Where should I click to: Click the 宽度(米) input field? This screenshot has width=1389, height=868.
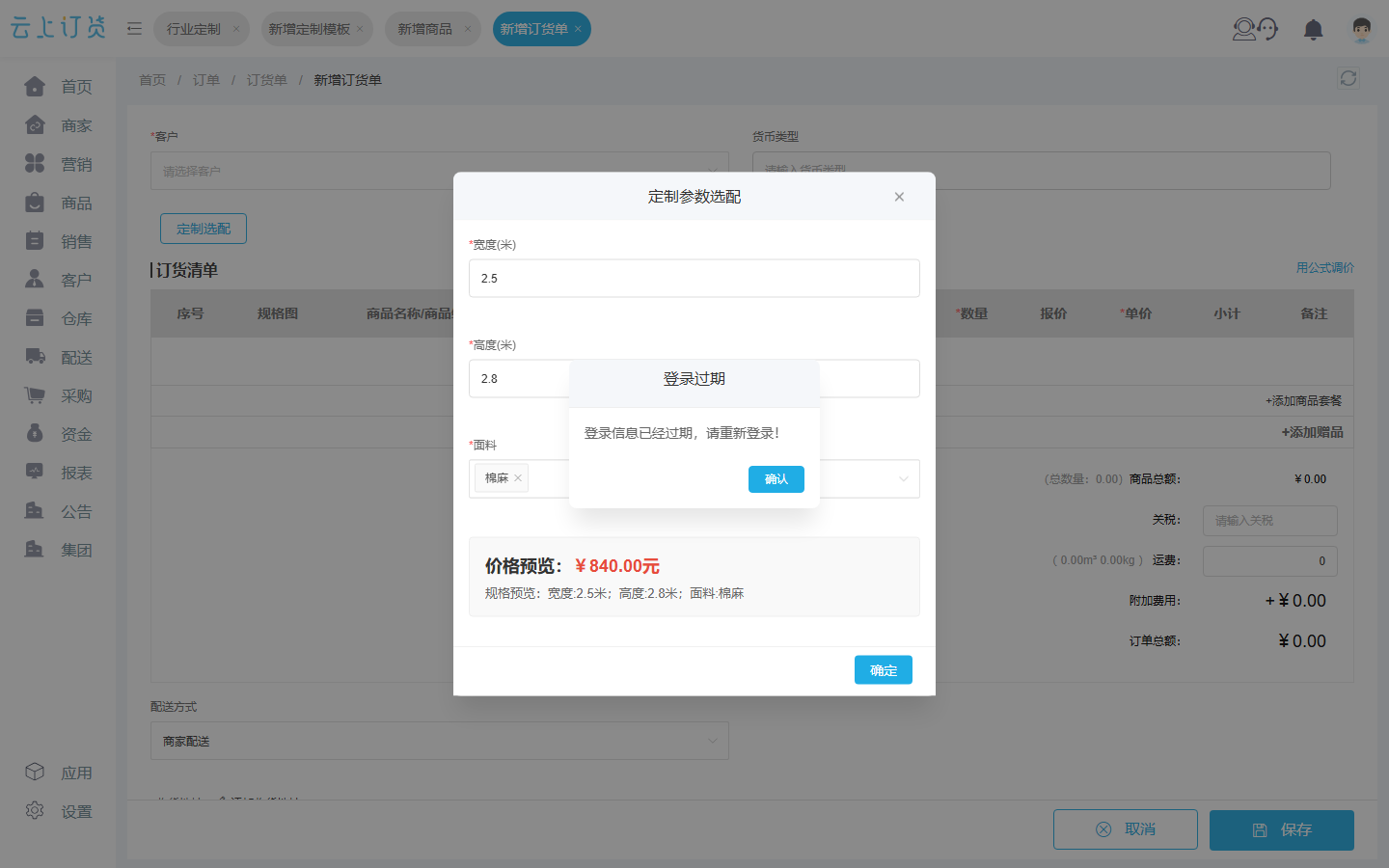694,279
